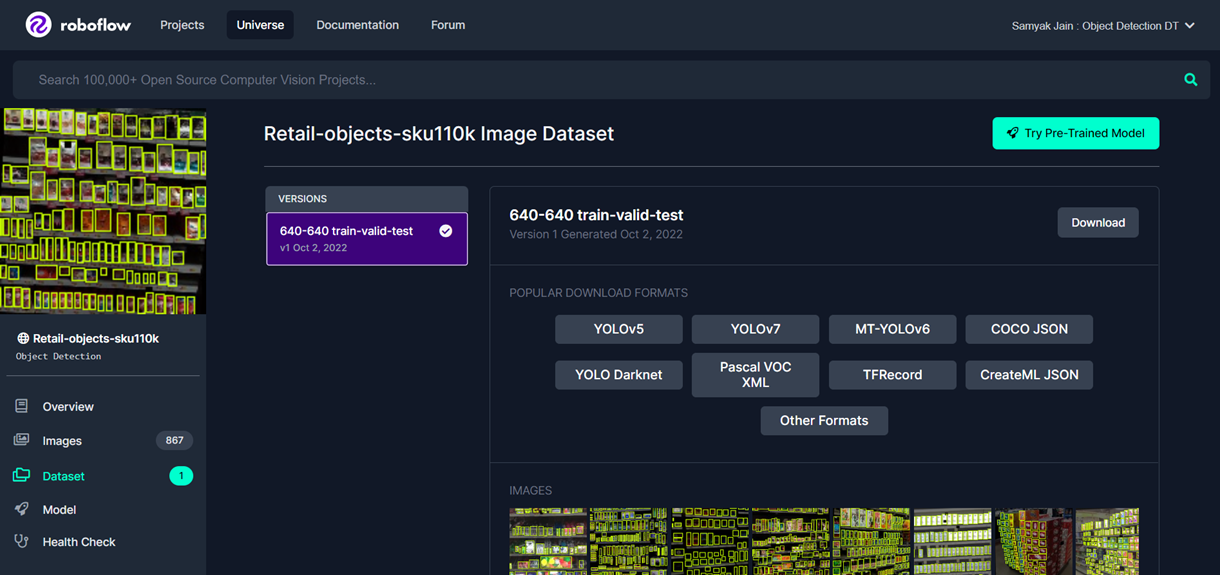Image resolution: width=1220 pixels, height=575 pixels.
Task: Choose the YOLOv5 download format
Action: coord(619,329)
